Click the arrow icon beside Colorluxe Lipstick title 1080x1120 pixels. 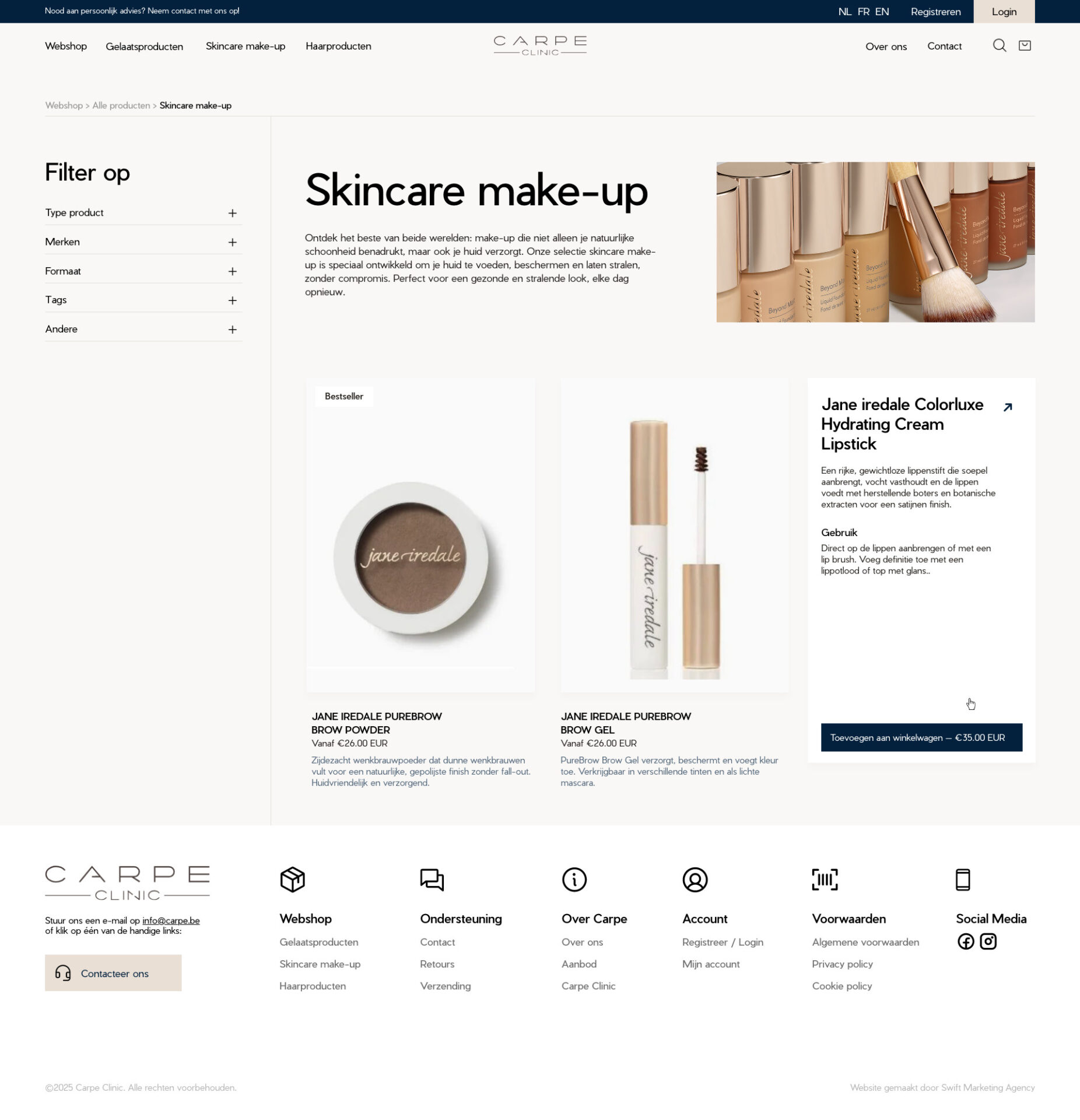[x=1008, y=407]
